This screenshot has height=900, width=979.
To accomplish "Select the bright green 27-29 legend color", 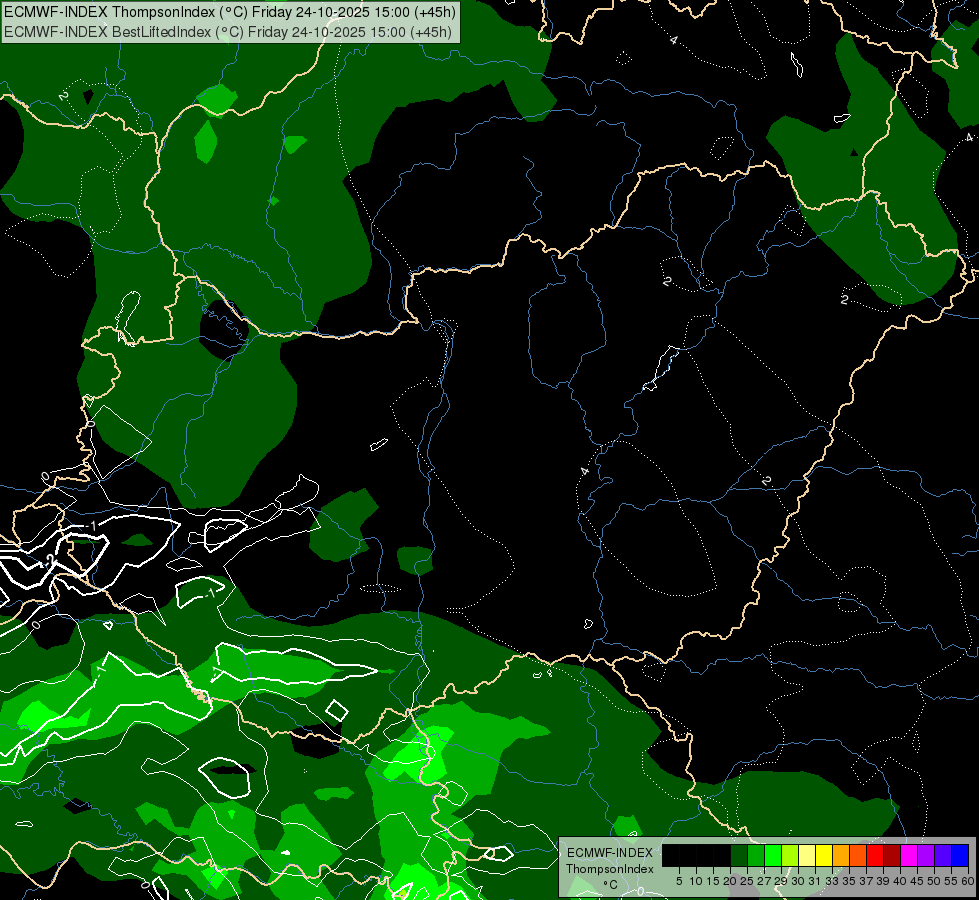I will (773, 855).
